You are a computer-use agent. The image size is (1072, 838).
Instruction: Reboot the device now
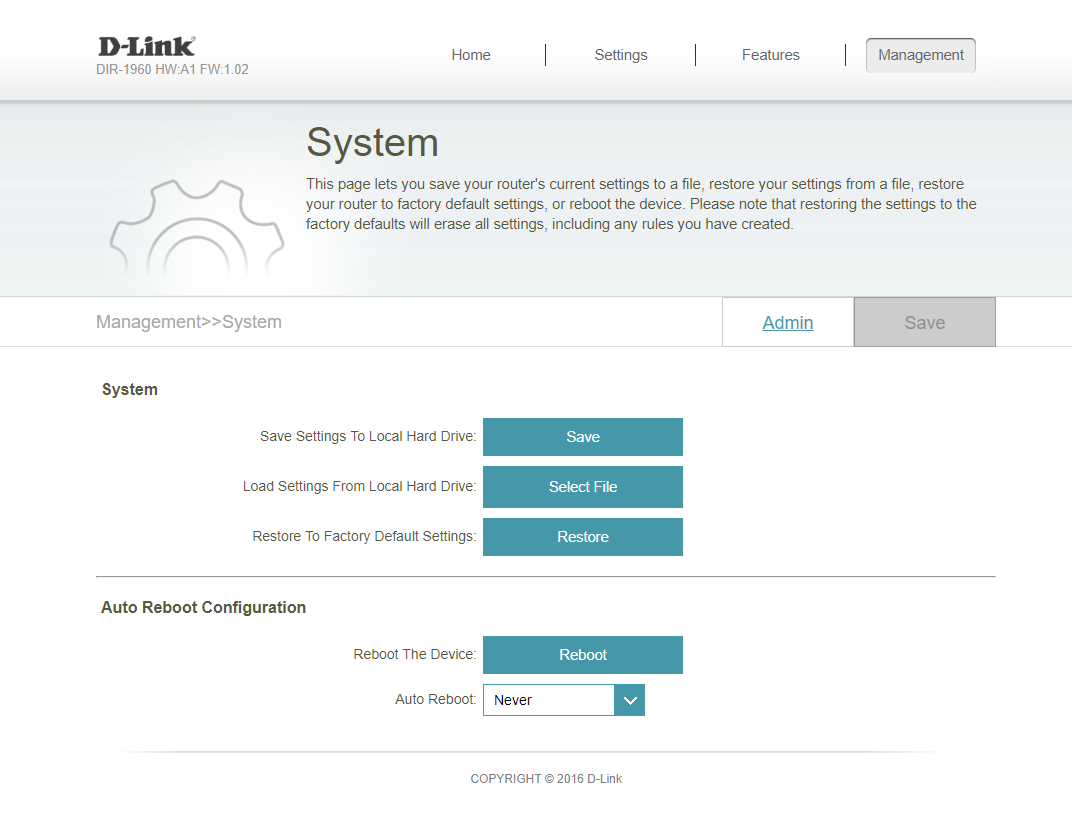point(582,655)
